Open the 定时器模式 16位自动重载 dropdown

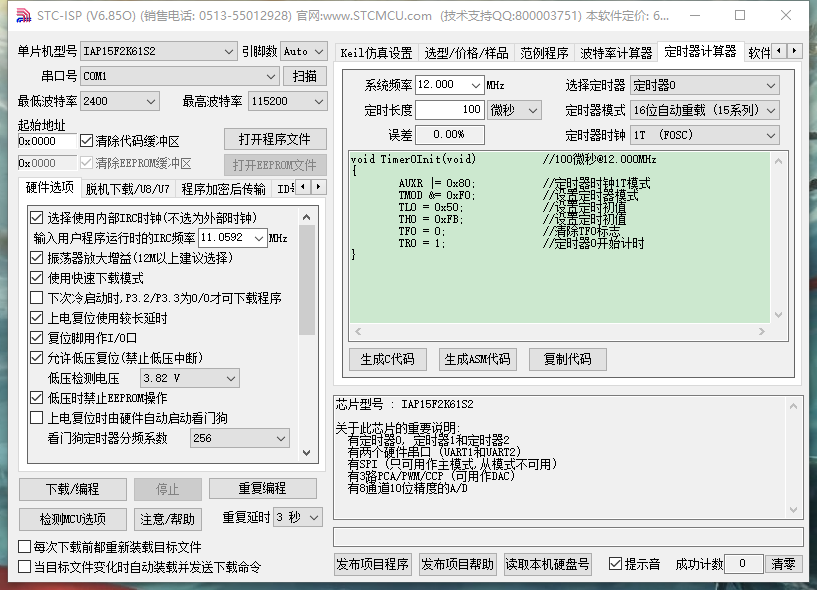[705, 110]
